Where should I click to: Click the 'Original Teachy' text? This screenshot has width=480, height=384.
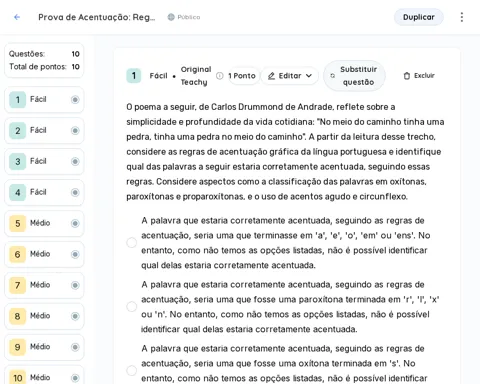[x=196, y=76]
